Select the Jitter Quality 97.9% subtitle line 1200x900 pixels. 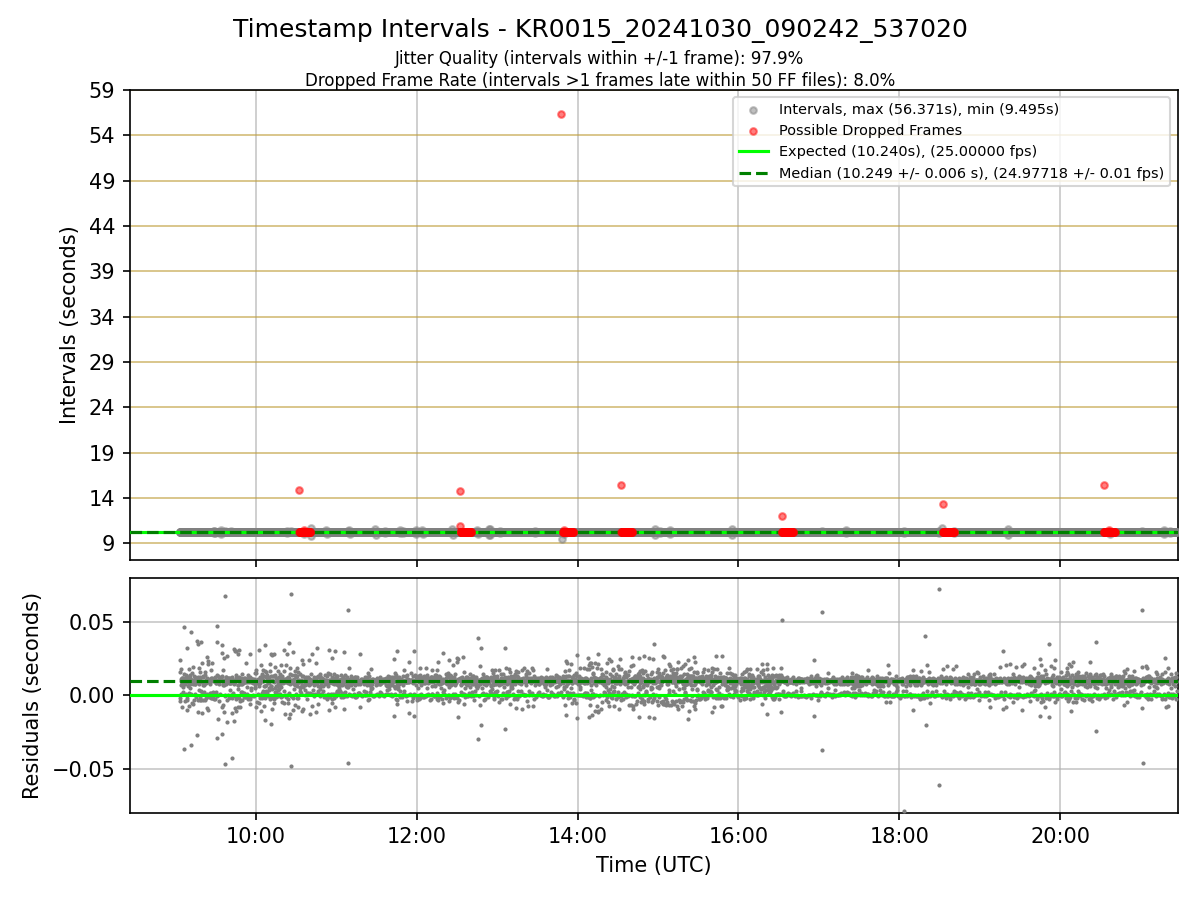(599, 58)
